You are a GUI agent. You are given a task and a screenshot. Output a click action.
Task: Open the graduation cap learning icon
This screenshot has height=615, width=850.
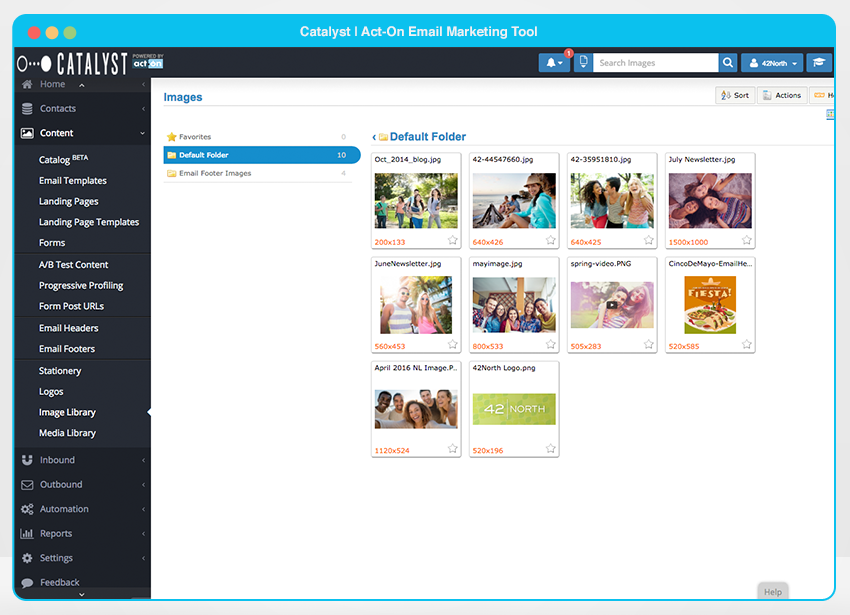point(819,63)
